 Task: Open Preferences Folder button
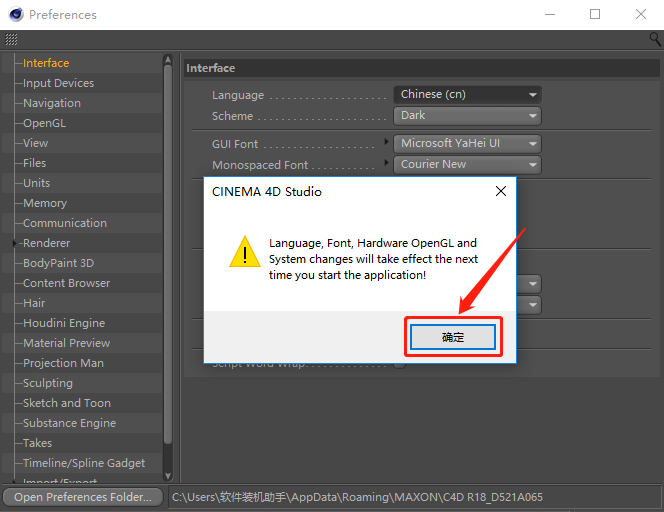click(83, 497)
